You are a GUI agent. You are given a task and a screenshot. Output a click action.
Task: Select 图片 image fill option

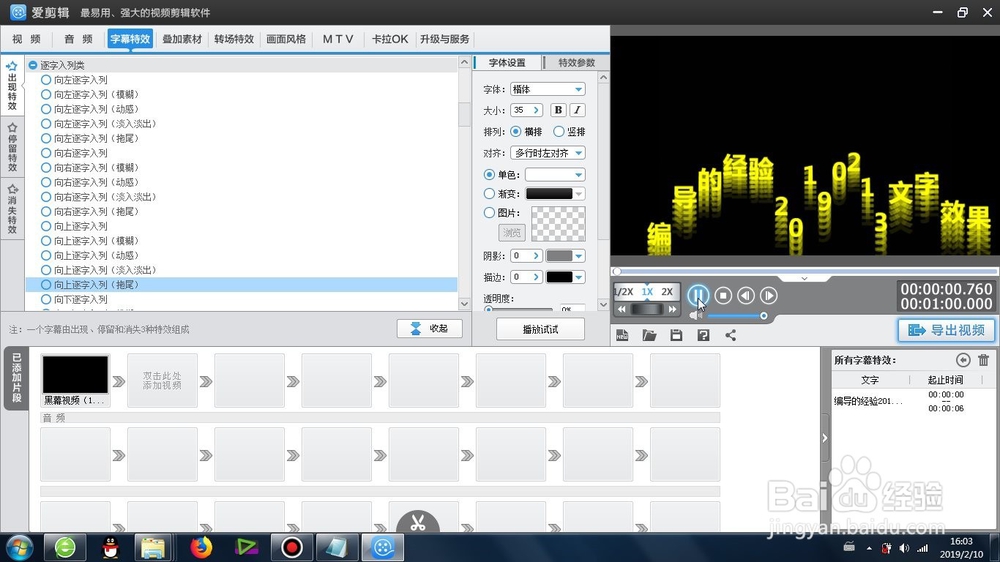[x=489, y=212]
